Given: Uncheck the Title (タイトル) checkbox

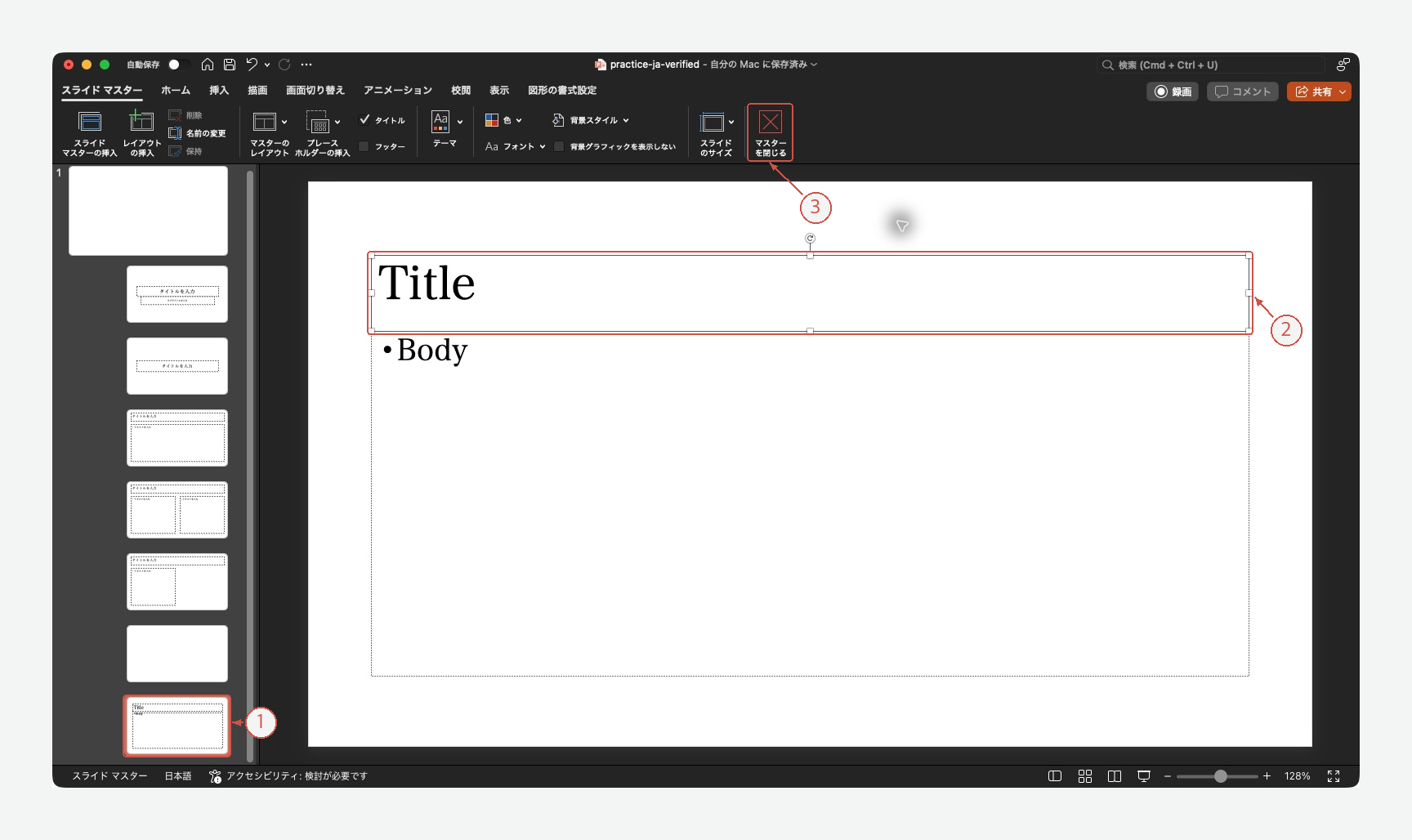Looking at the screenshot, I should 364,119.
